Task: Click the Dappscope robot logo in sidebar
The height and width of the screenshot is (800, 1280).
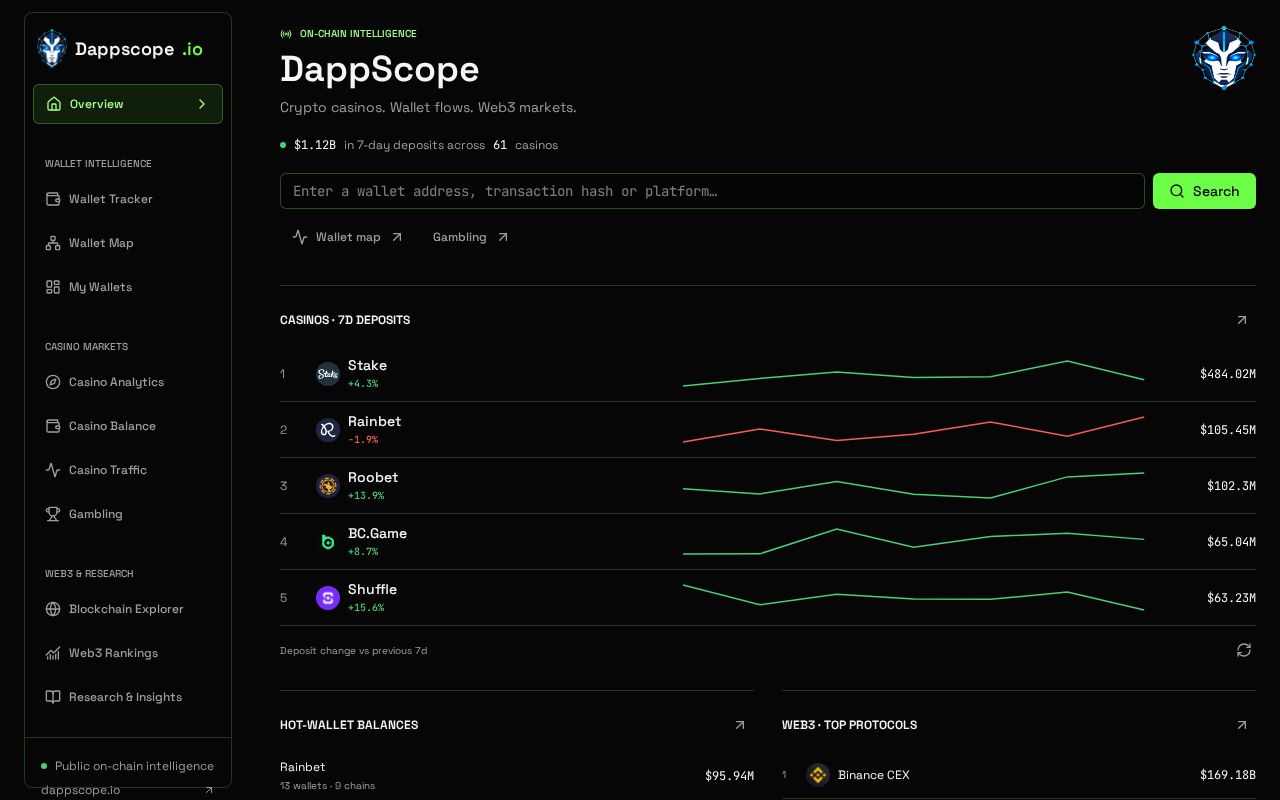Action: point(52,49)
